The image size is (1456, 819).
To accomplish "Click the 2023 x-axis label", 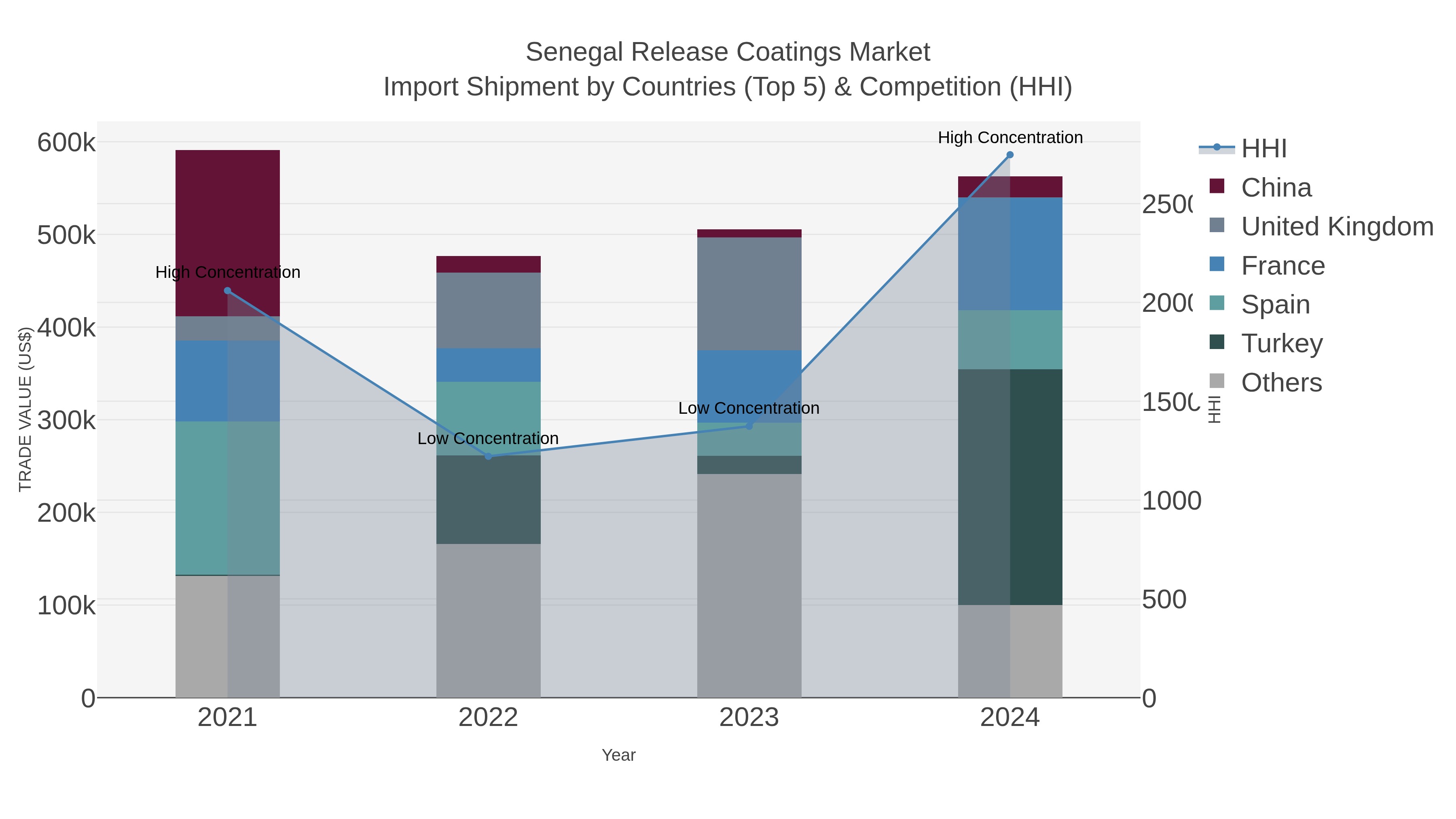I will tap(749, 717).
